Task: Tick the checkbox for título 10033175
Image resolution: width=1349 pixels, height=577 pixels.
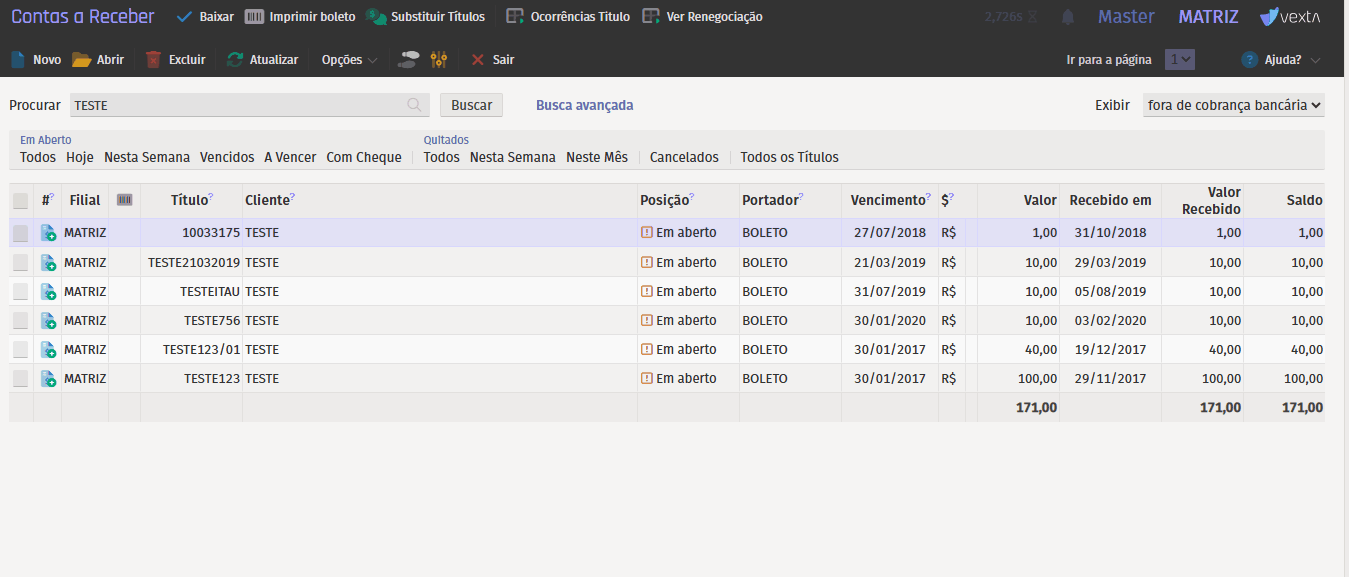Action: tap(21, 233)
